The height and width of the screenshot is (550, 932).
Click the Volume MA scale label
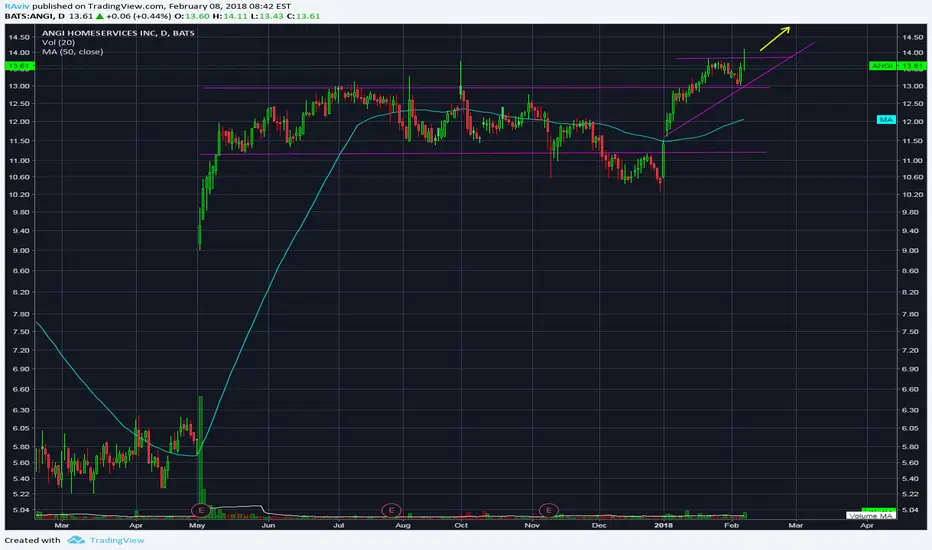[x=871, y=516]
